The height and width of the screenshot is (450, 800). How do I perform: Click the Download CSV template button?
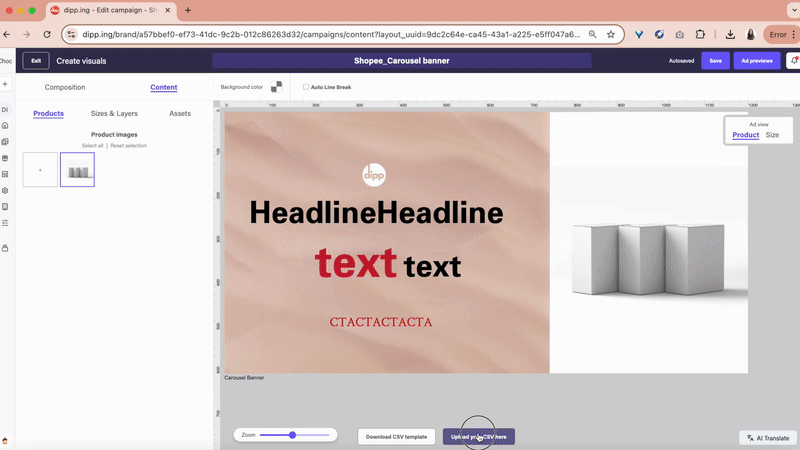[x=396, y=437]
